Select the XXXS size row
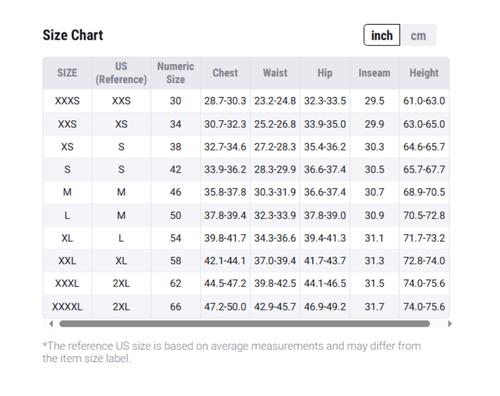The image size is (500, 396). pos(246,101)
